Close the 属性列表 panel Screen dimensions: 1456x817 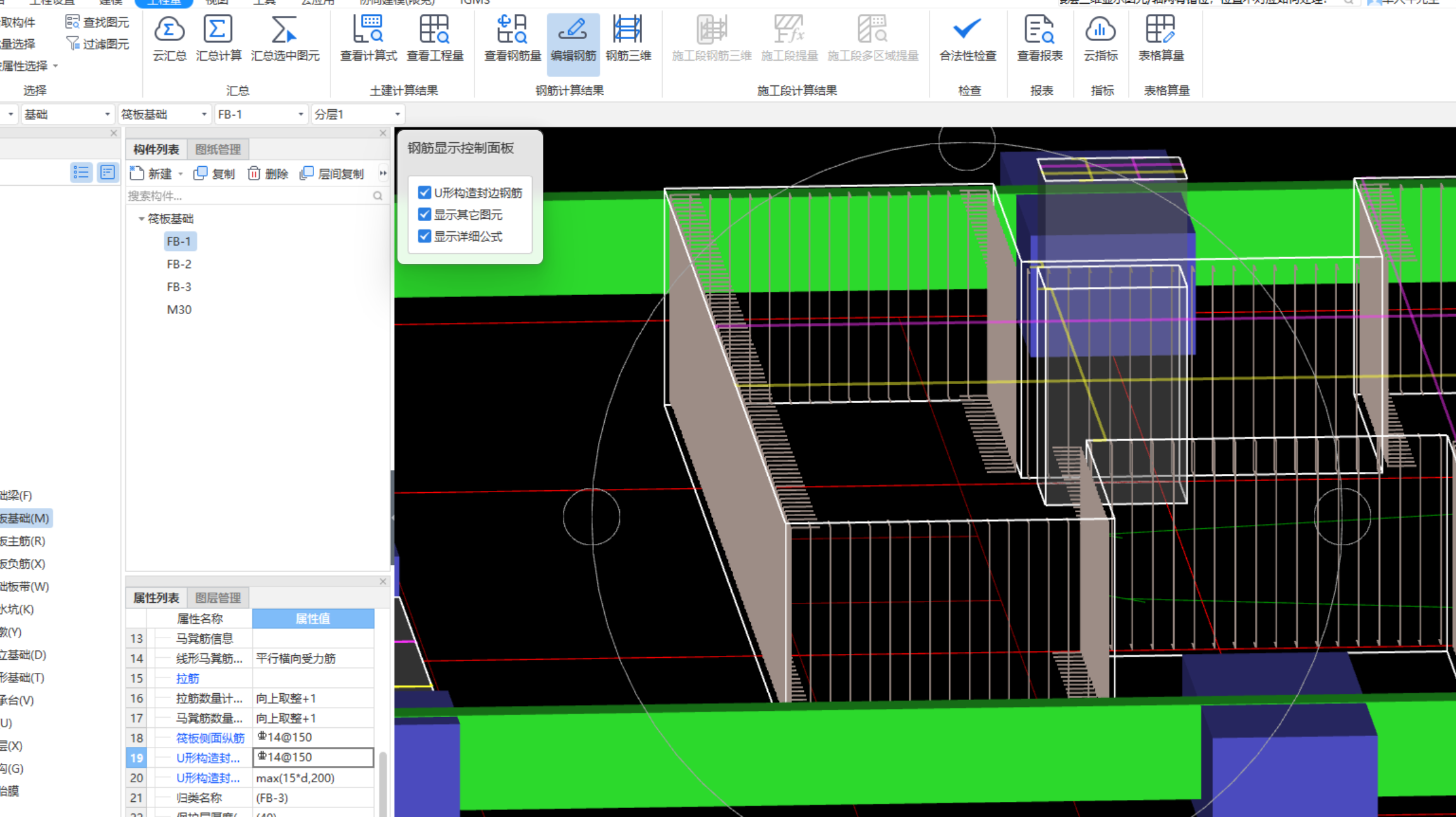click(x=382, y=581)
